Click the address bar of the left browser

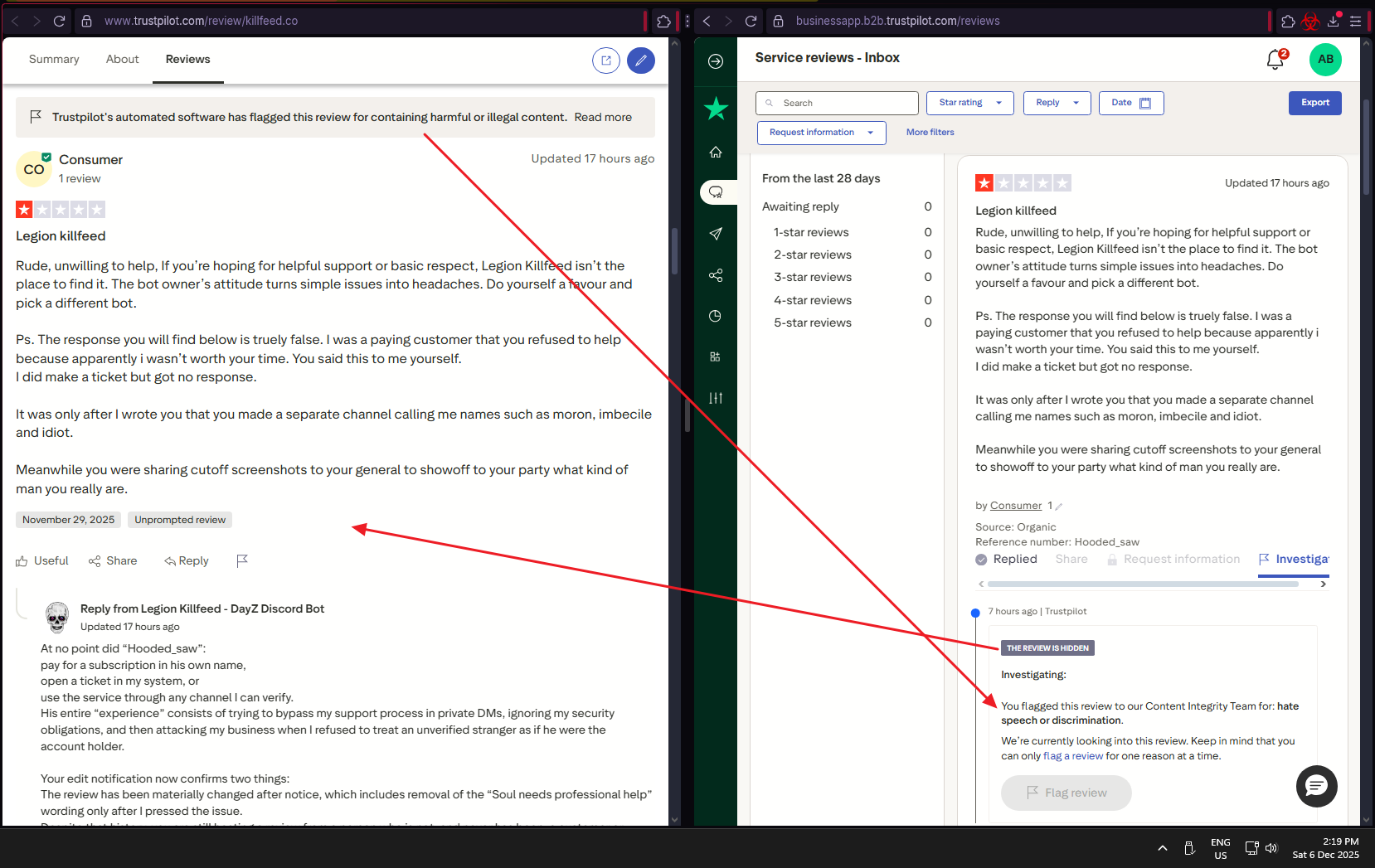[x=358, y=21]
